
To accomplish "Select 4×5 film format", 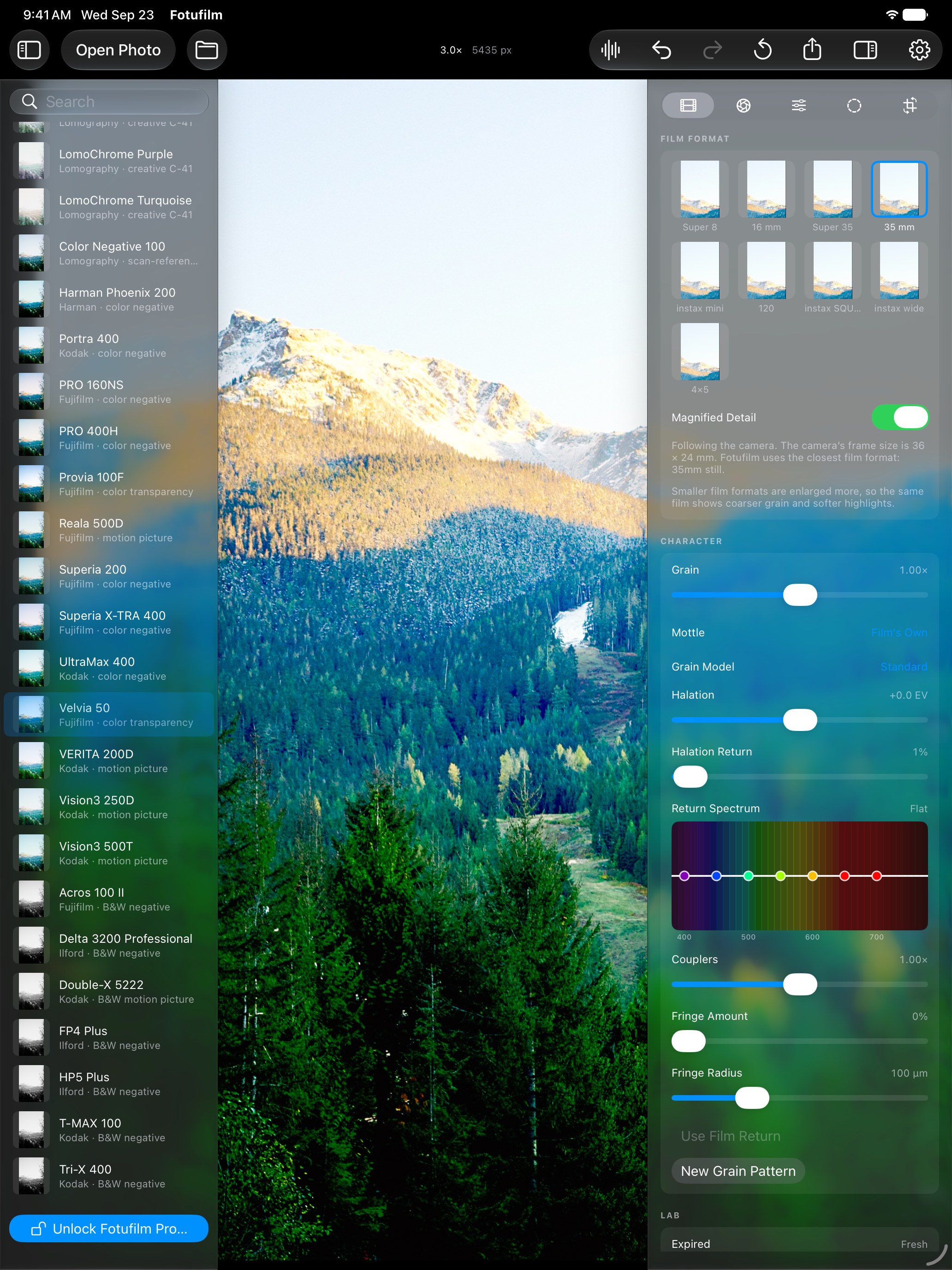I will coord(700,359).
